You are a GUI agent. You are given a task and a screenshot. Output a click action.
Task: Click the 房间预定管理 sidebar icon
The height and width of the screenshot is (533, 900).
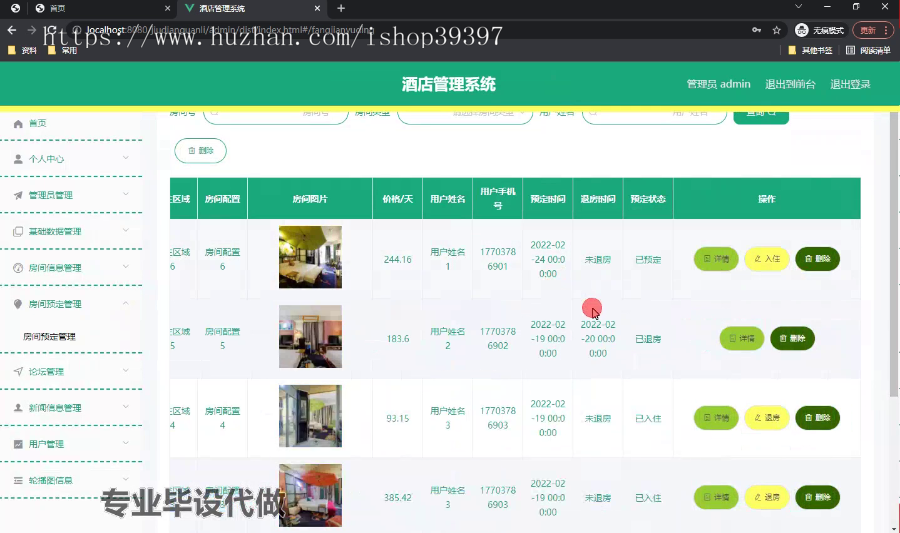point(18,304)
